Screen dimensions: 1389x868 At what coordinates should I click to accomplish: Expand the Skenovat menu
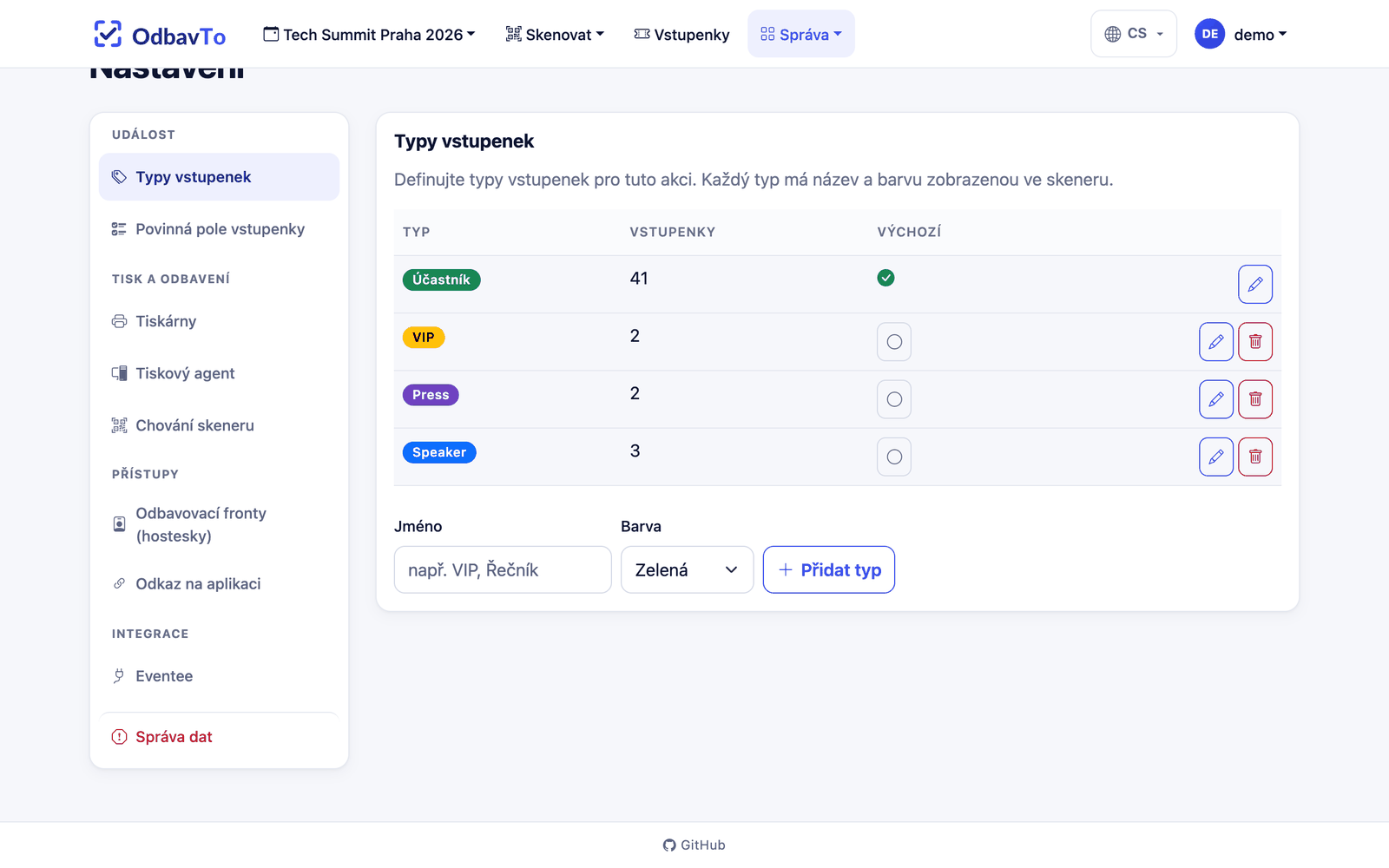pyautogui.click(x=555, y=35)
